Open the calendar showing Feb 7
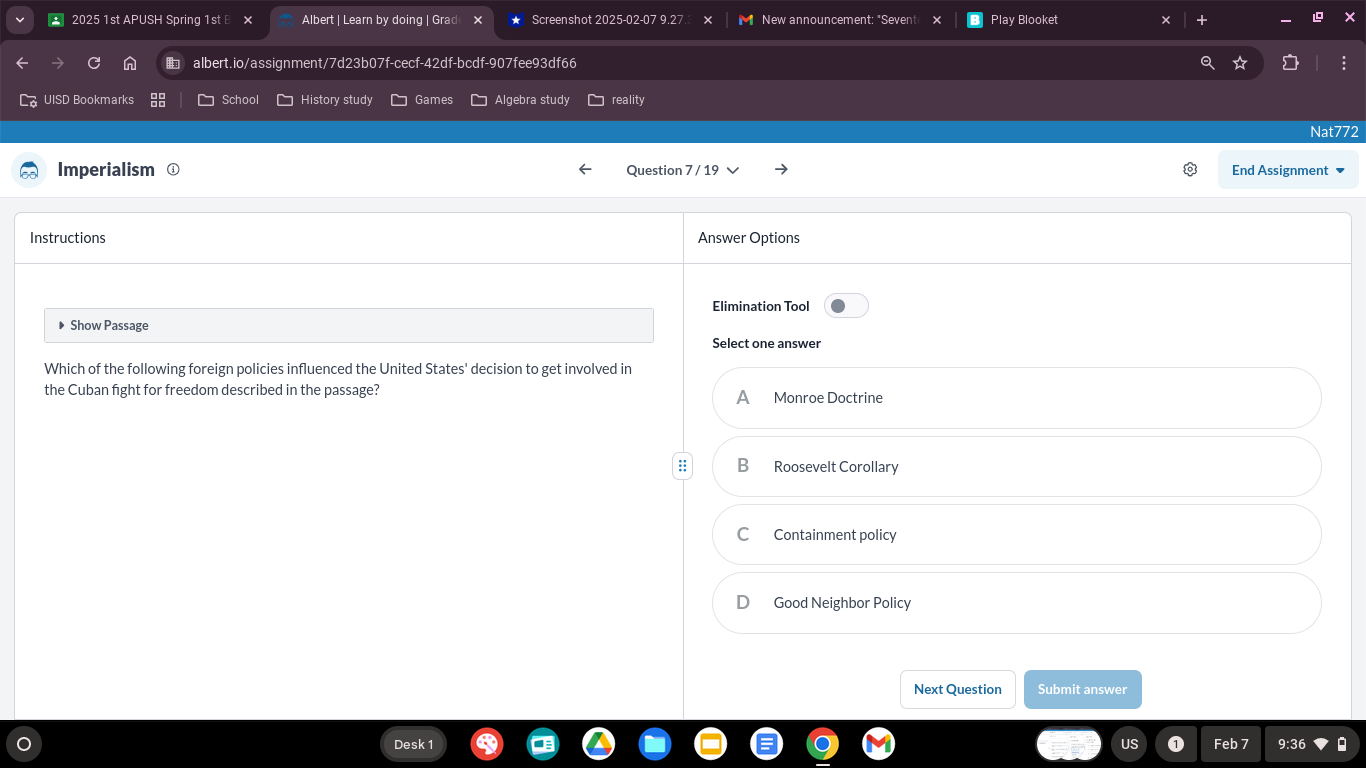1366x768 pixels. (x=1231, y=744)
